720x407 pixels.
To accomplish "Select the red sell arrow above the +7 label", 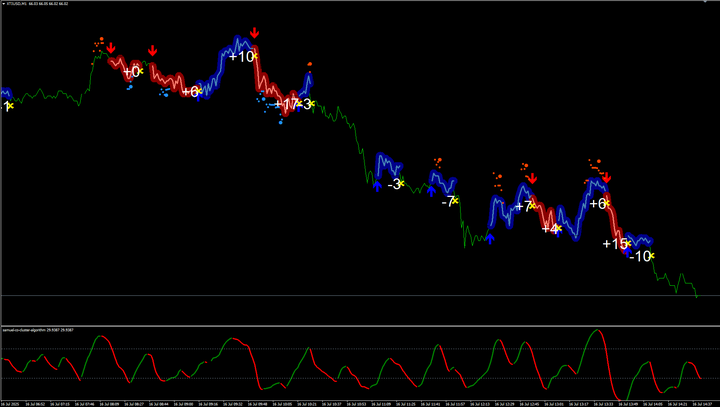I will [x=532, y=178].
